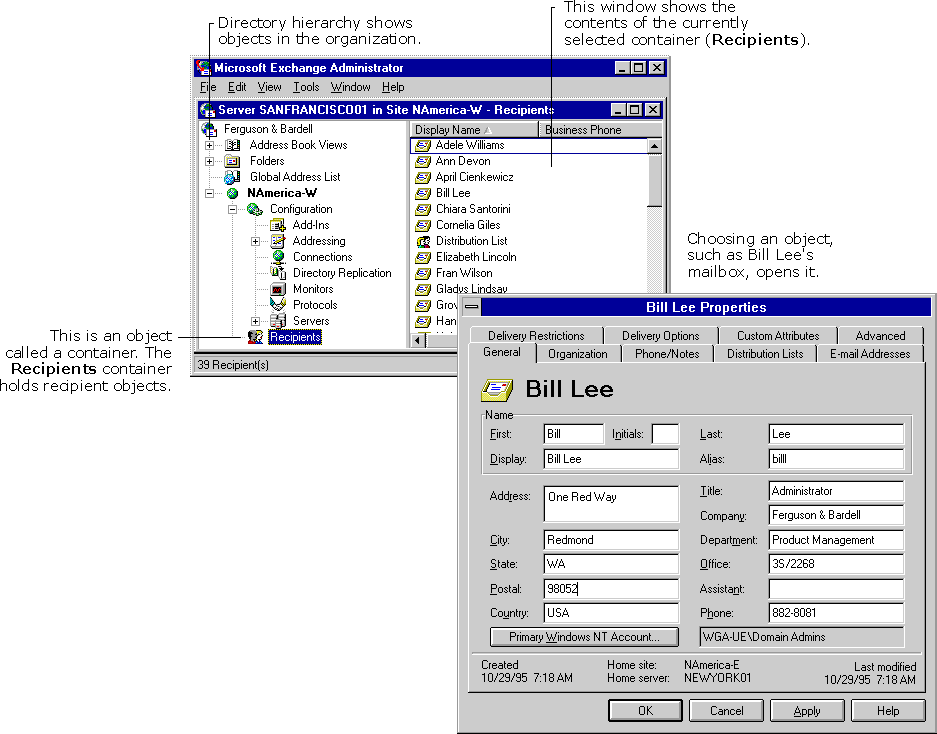Viewport: 937px width, 734px height.
Task: Open the Edit menu
Action: click(x=237, y=87)
